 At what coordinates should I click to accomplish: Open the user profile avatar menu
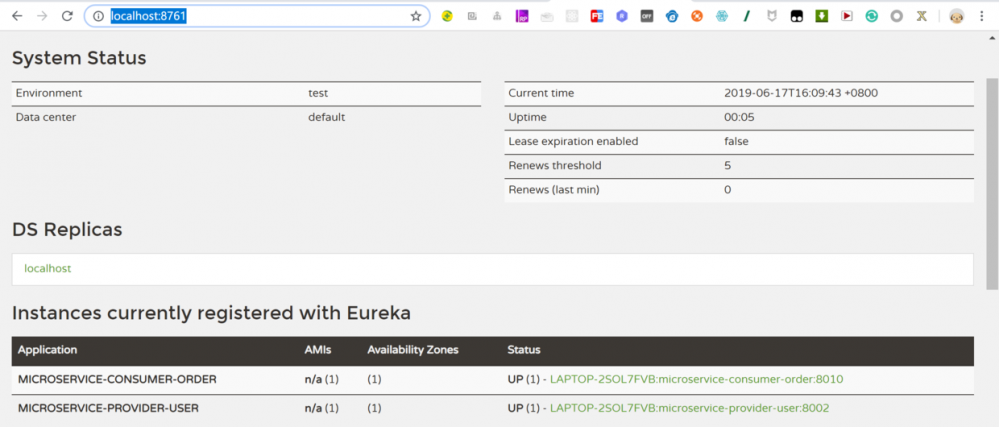click(x=957, y=16)
